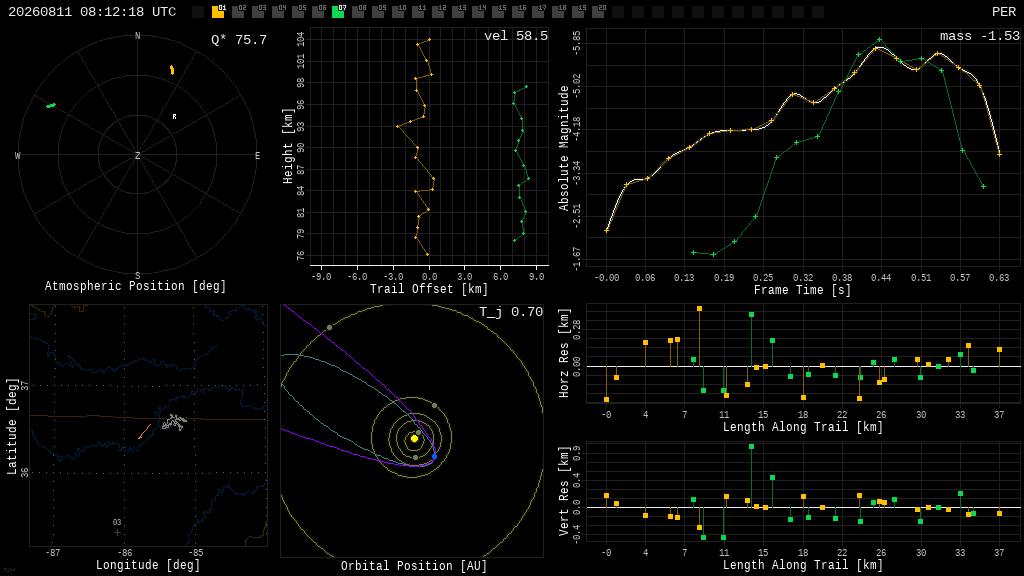Click station box 10 in top strip
Image resolution: width=1024 pixels, height=576 pixels.
click(398, 12)
